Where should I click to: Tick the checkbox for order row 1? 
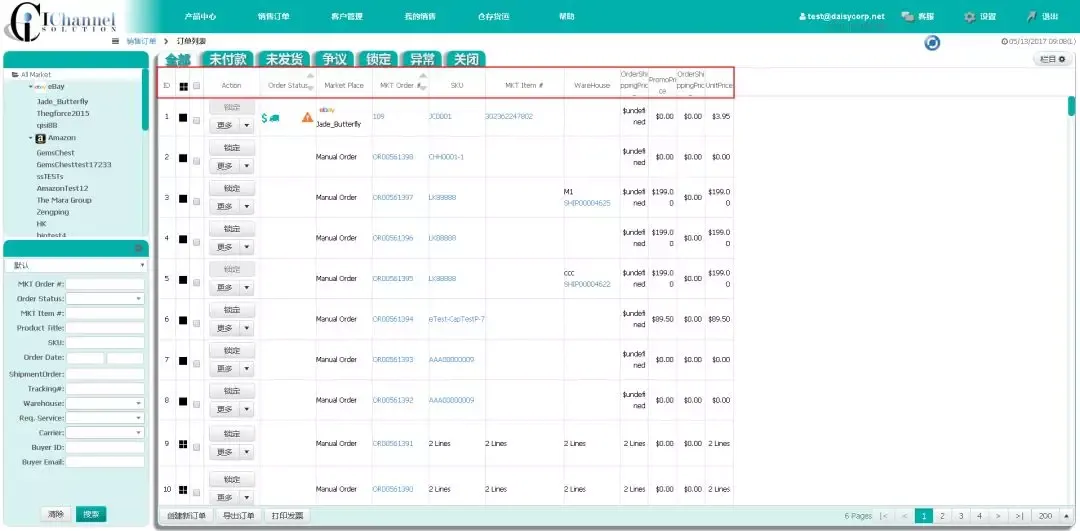(196, 121)
